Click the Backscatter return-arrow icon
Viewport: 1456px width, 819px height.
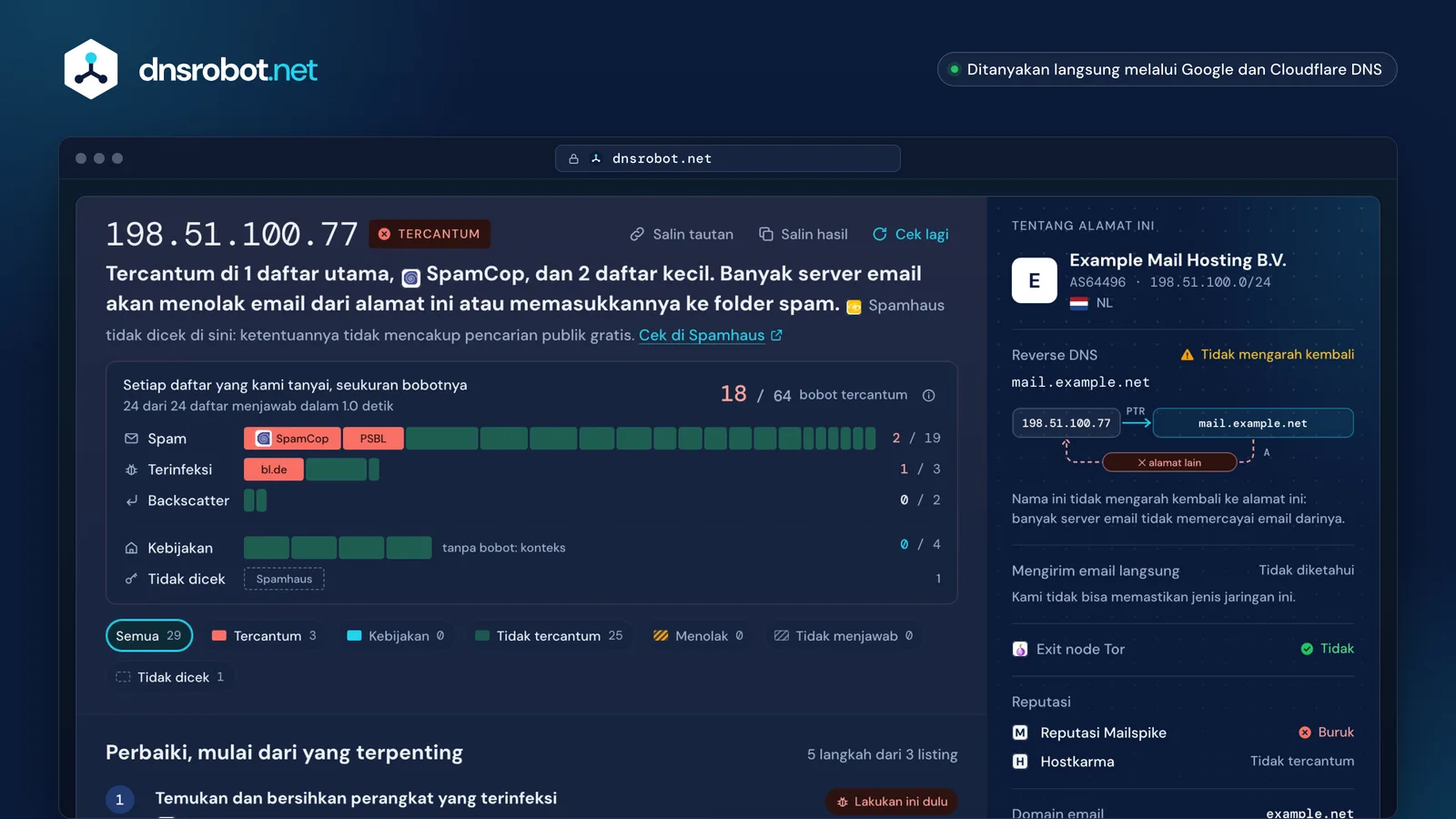(x=131, y=500)
